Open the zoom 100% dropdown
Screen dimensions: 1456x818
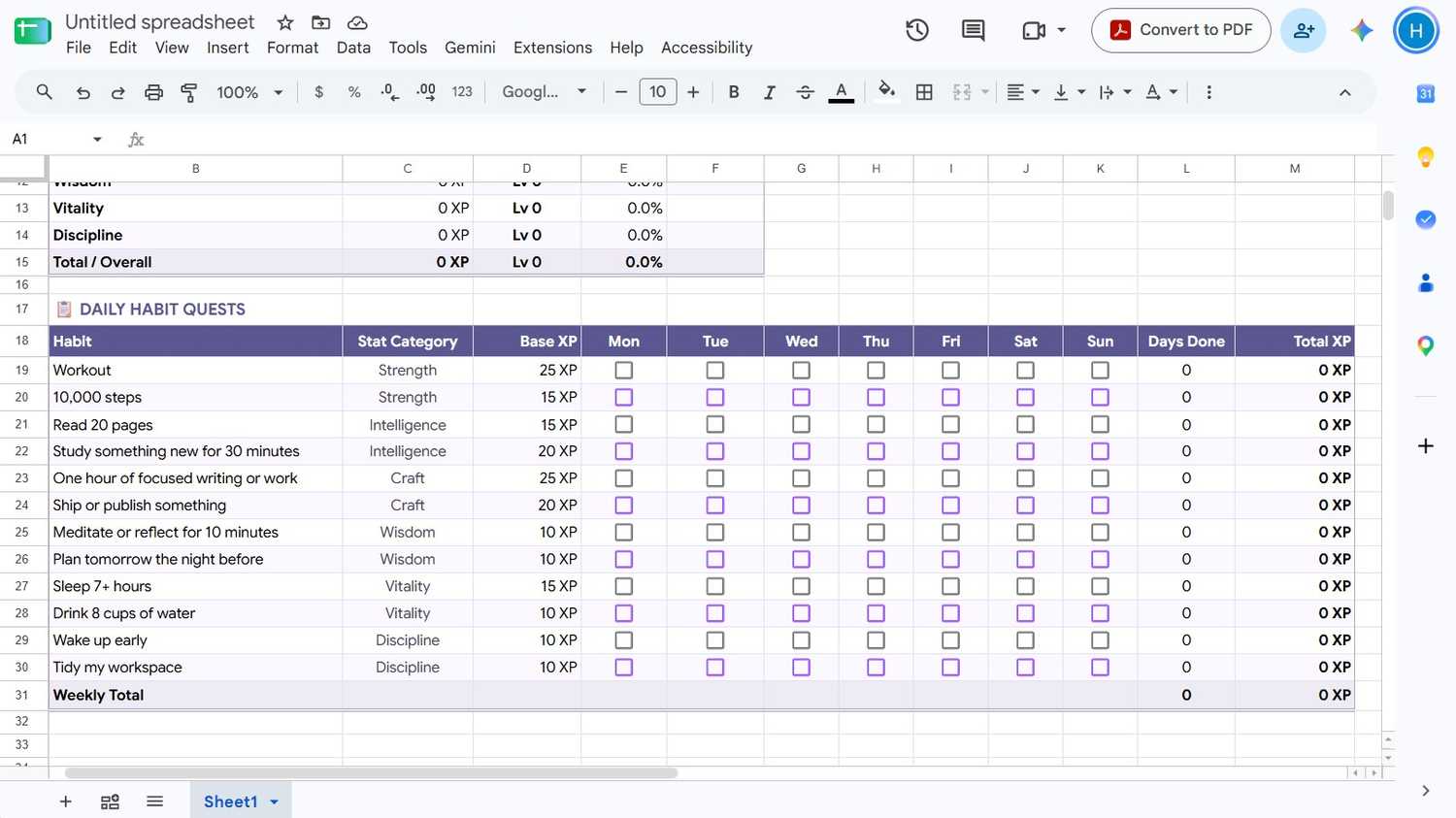(249, 92)
